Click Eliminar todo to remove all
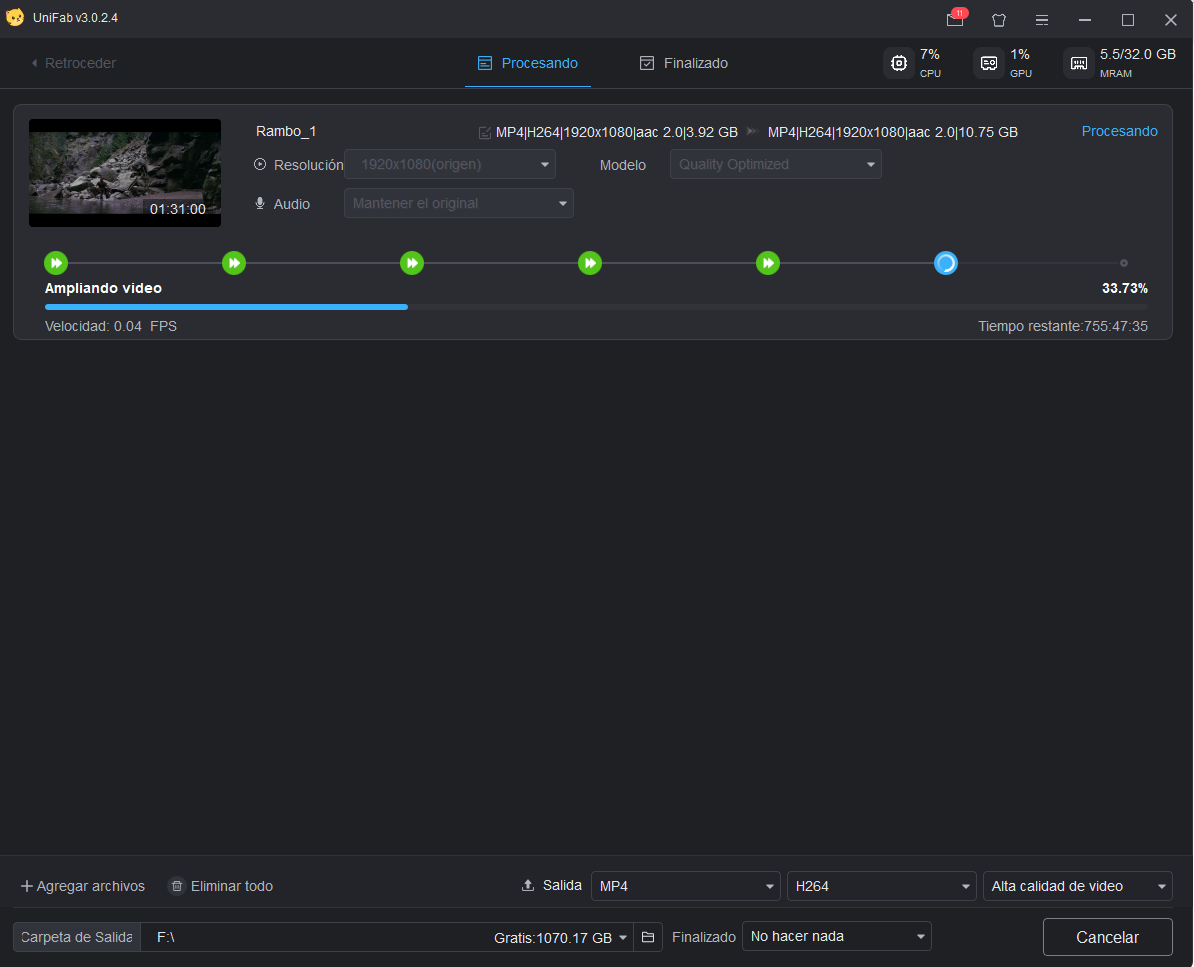Screen dimensions: 1194x967 click(x=221, y=886)
